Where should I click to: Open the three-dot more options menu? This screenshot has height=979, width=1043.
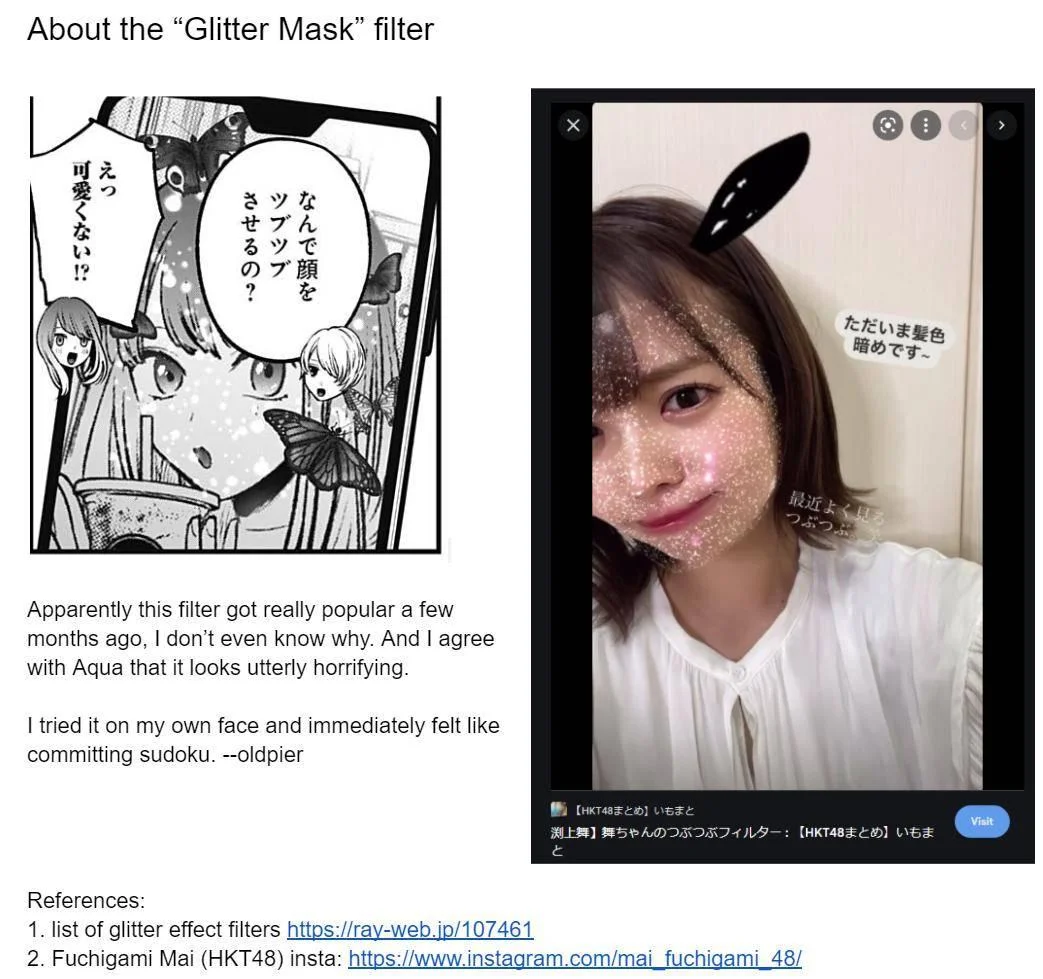pos(925,125)
